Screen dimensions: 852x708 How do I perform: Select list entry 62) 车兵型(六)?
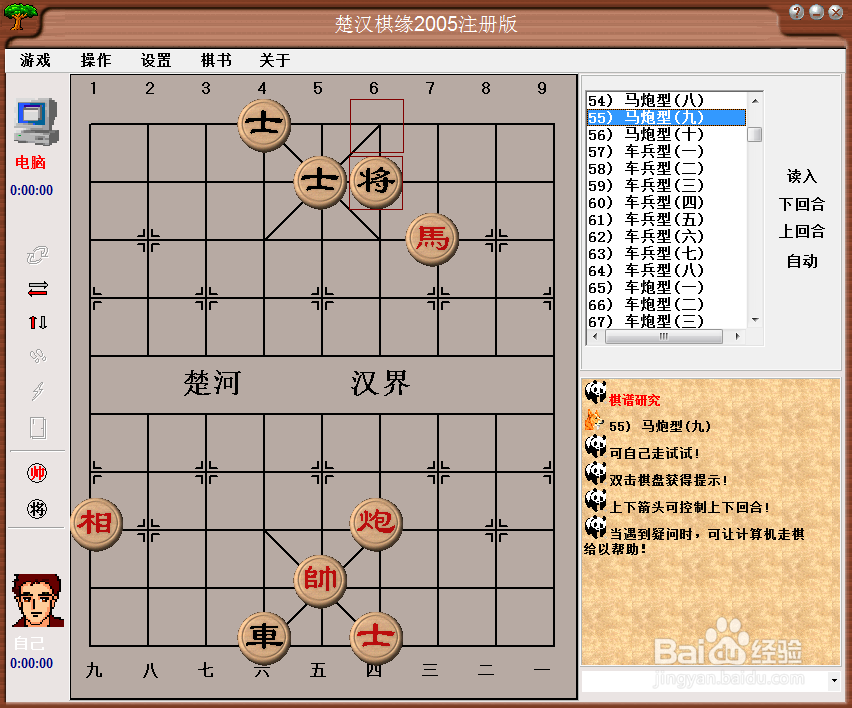tap(666, 236)
